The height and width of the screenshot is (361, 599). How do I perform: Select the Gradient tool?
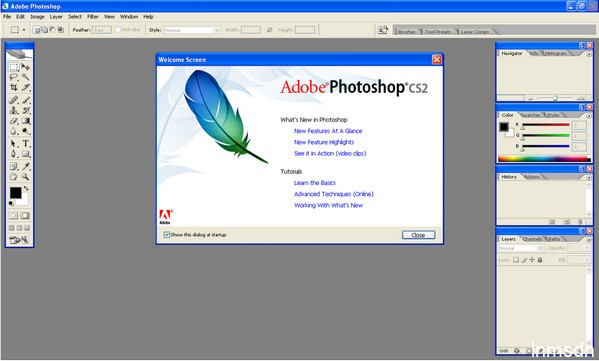coord(25,121)
